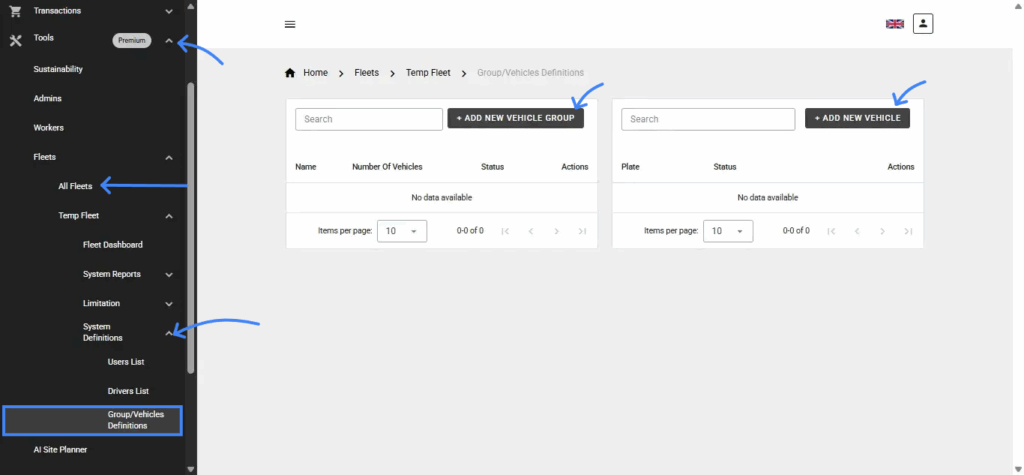Viewport: 1024px width, 475px height.
Task: Collapse the Tools section chevron
Action: click(169, 41)
